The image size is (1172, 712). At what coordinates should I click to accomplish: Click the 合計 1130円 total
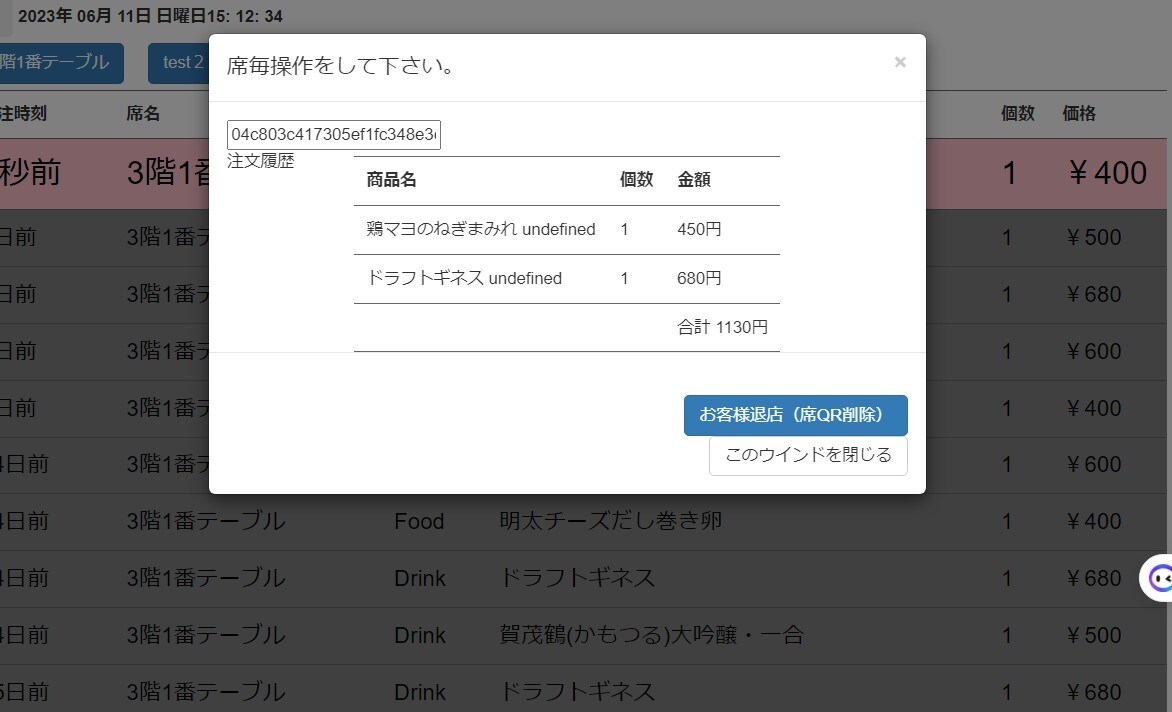pyautogui.click(x=722, y=327)
